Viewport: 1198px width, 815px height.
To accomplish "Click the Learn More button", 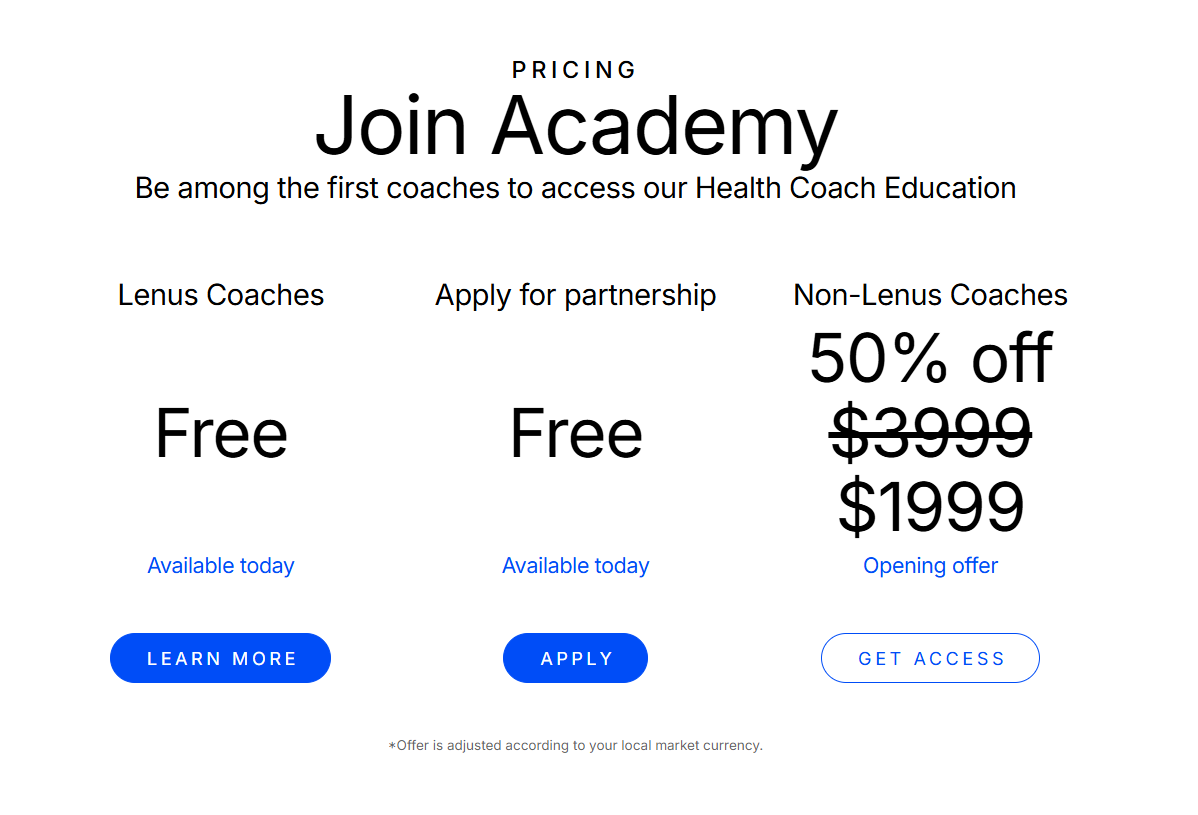I will pos(220,658).
